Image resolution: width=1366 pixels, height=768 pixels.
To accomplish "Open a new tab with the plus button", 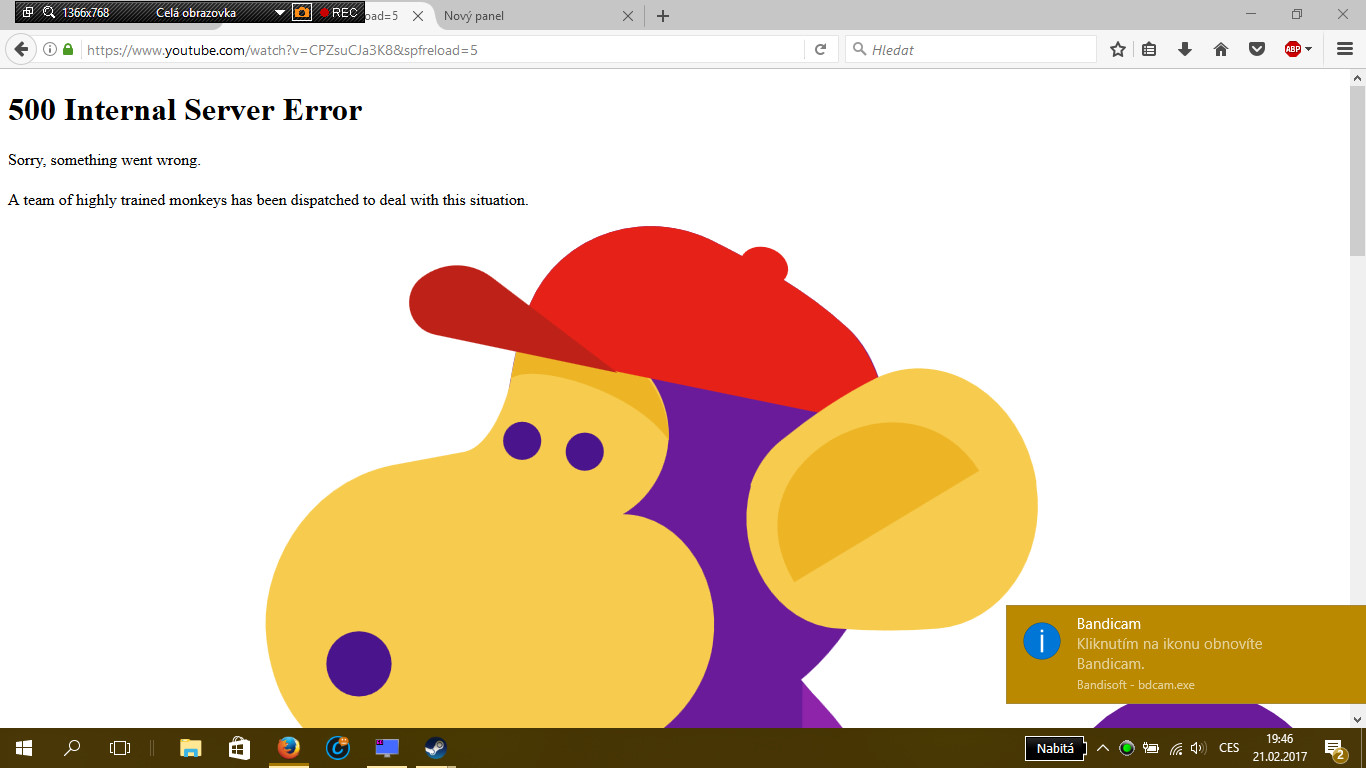I will point(662,16).
